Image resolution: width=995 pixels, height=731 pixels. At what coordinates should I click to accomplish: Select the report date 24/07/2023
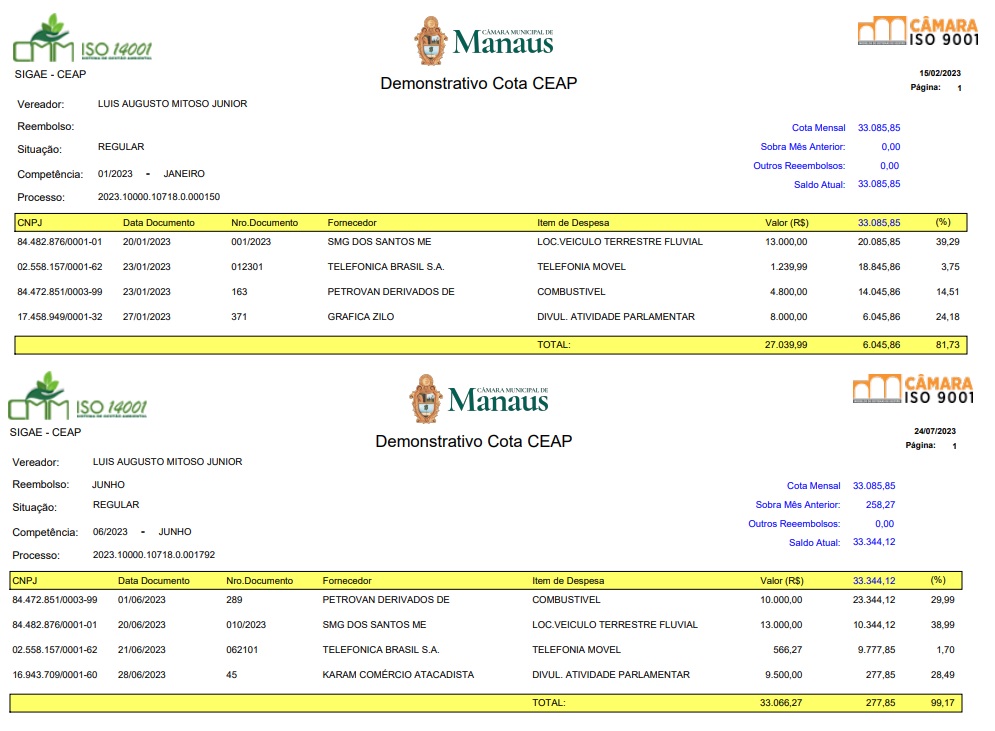pyautogui.click(x=935, y=431)
